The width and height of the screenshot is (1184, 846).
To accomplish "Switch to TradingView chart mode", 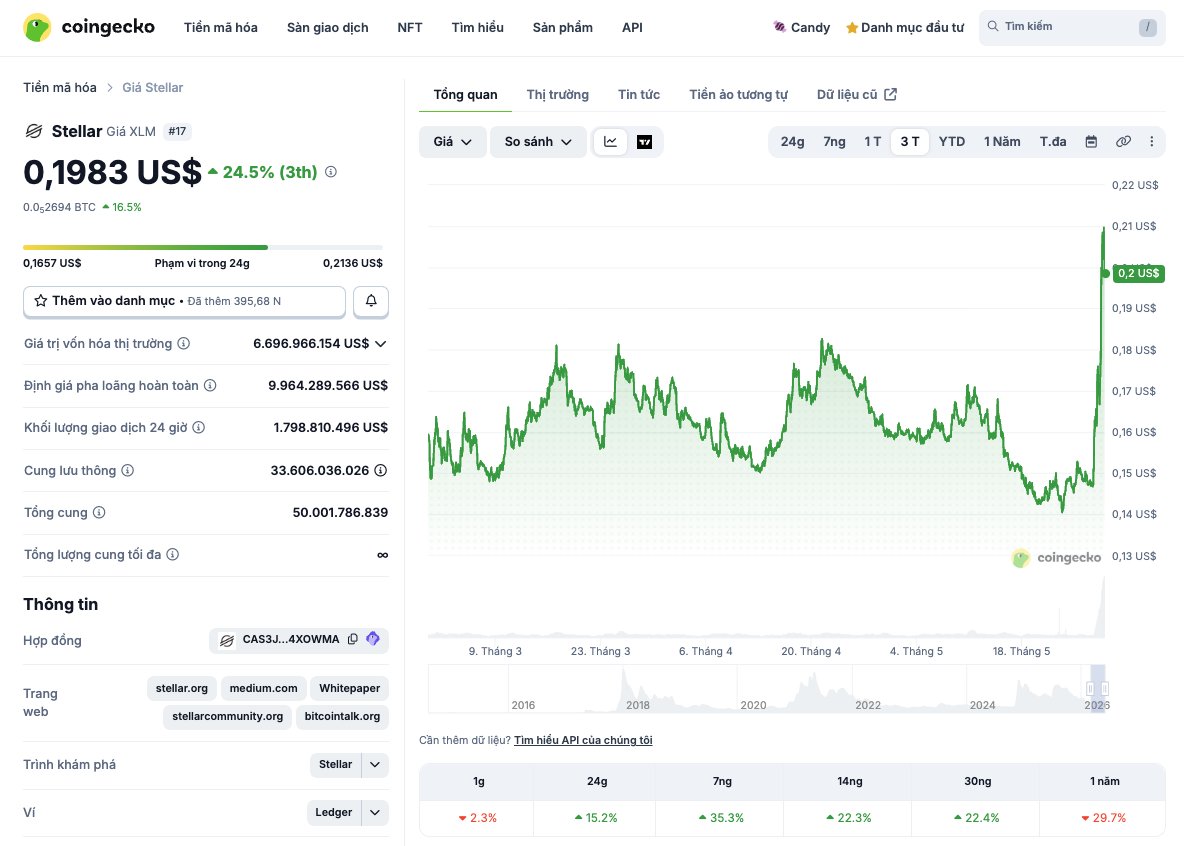I will tap(644, 142).
